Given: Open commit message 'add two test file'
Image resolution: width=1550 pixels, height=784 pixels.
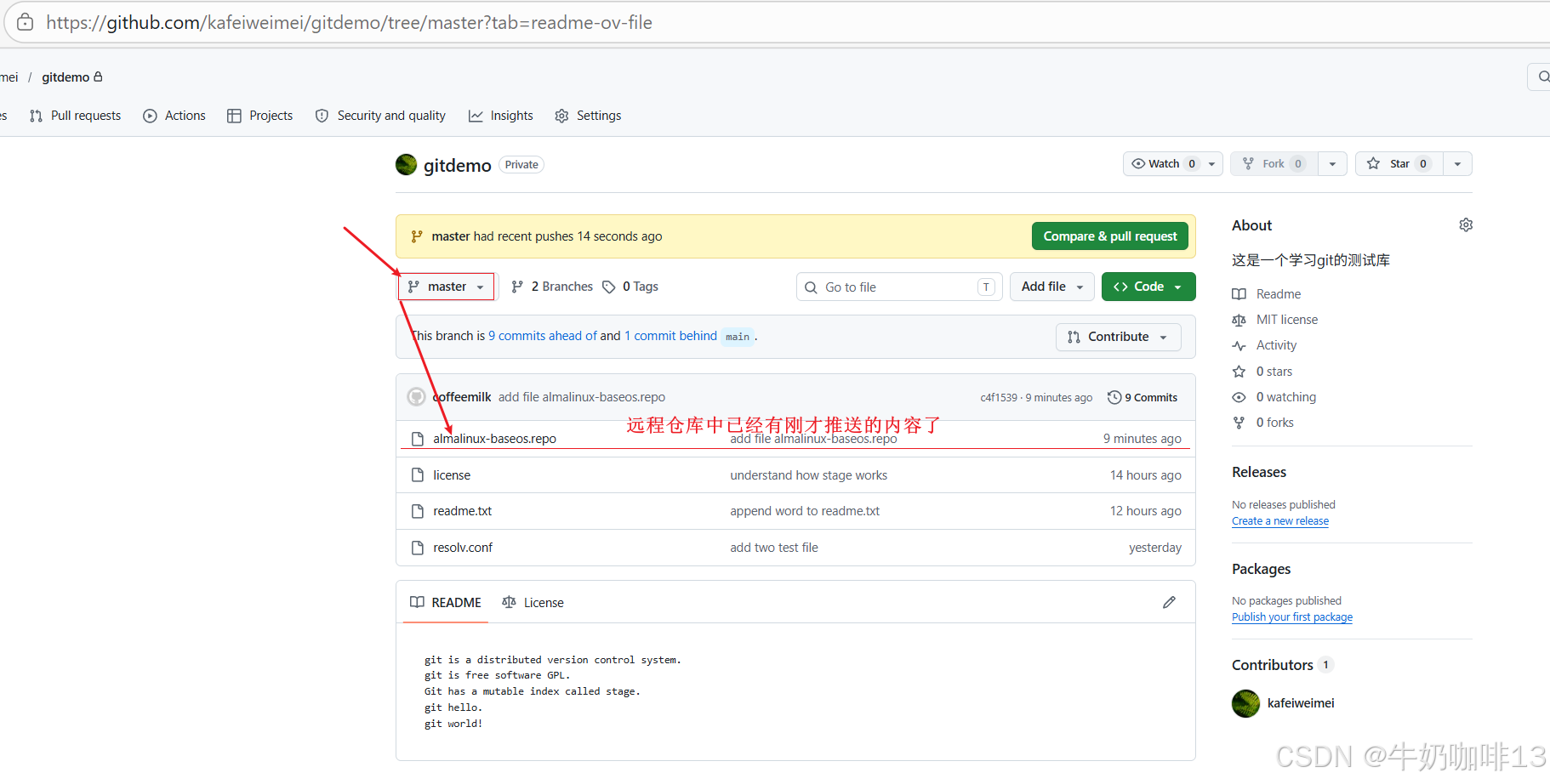Looking at the screenshot, I should pos(774,548).
